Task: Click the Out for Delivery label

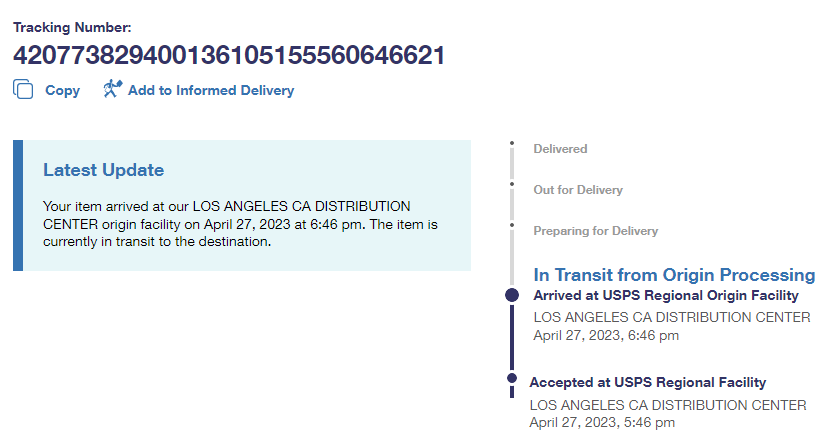Action: pos(578,190)
